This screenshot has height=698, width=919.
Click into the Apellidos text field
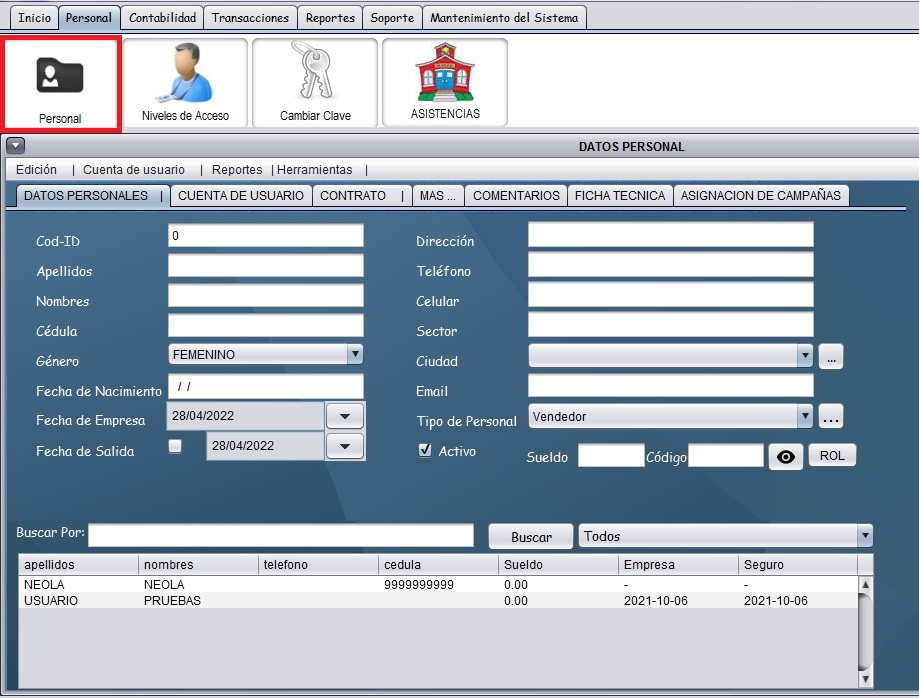click(x=266, y=266)
